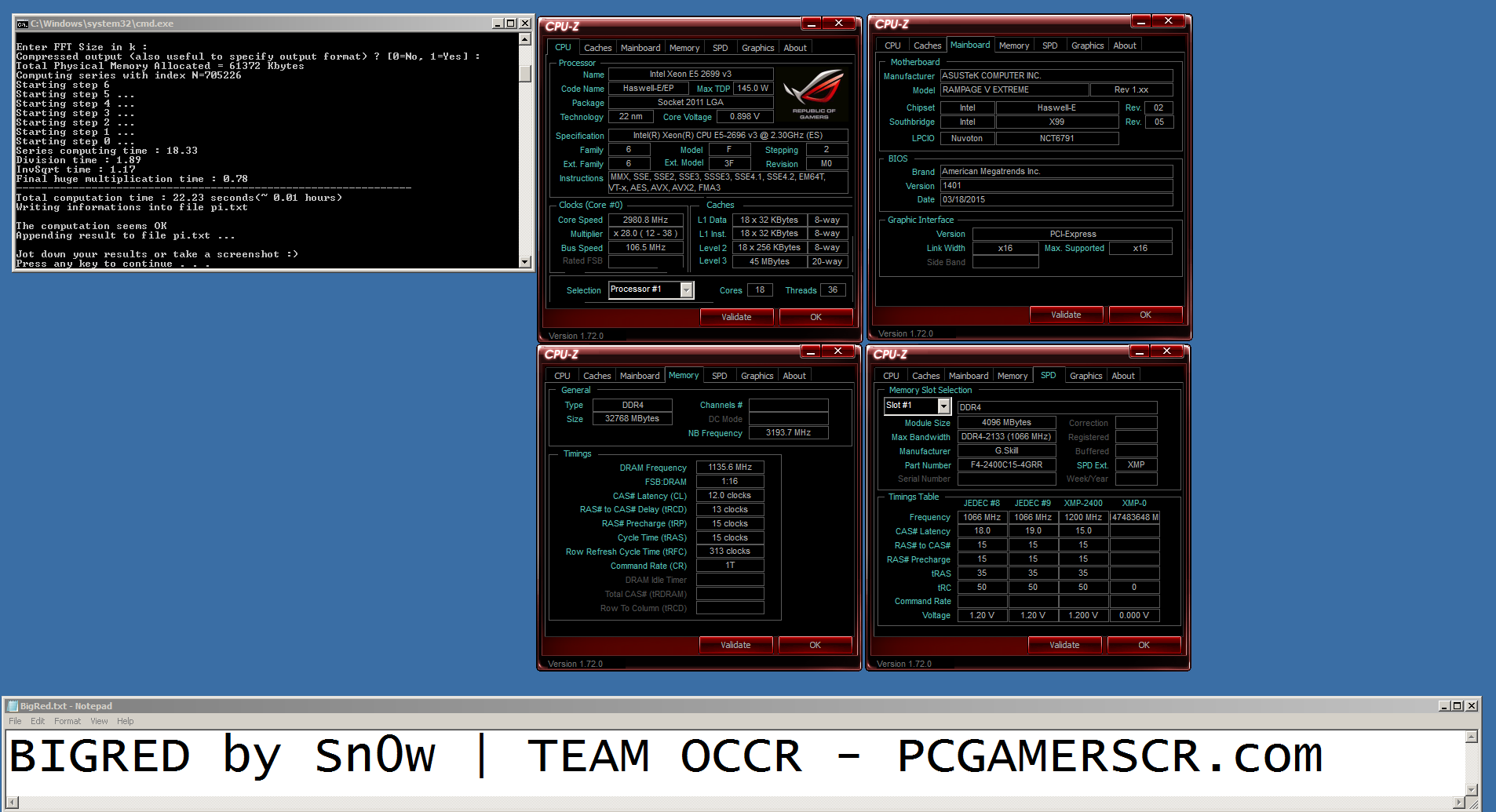The height and width of the screenshot is (812, 1496).
Task: Open Notepad File menu
Action: [x=15, y=721]
